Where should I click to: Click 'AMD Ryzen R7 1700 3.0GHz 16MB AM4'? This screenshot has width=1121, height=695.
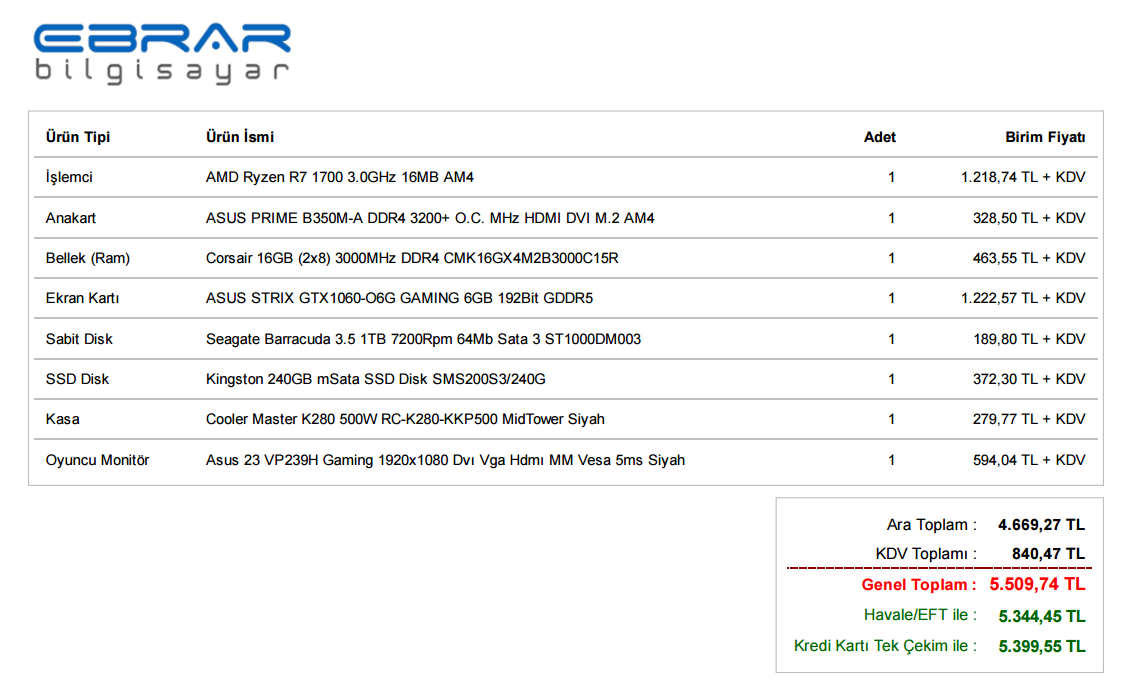(x=340, y=177)
